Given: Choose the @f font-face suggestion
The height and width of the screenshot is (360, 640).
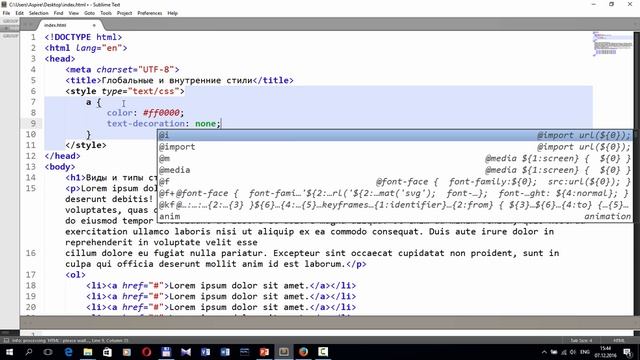Looking at the screenshot, I should point(395,181).
